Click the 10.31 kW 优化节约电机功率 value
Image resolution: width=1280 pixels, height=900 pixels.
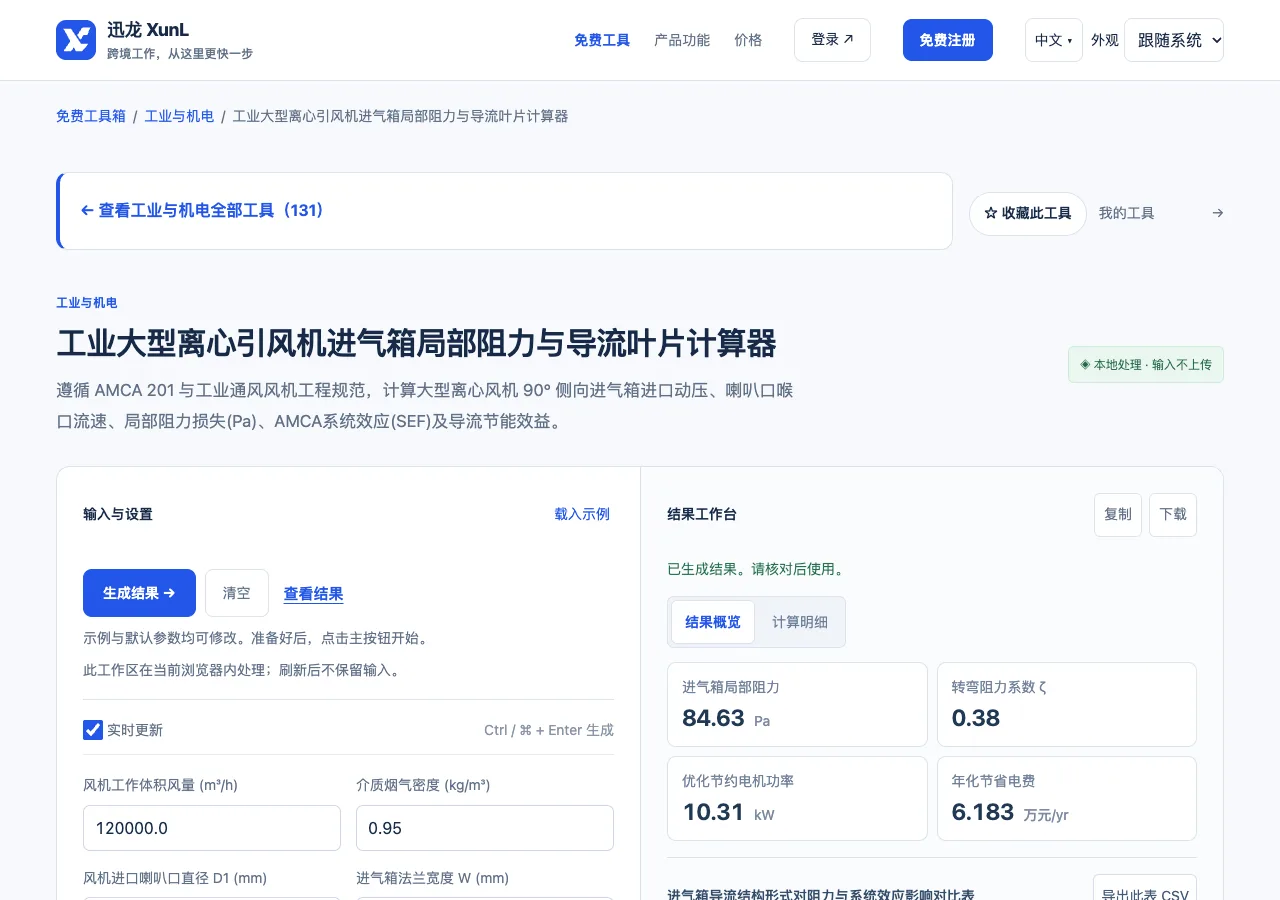(x=728, y=812)
